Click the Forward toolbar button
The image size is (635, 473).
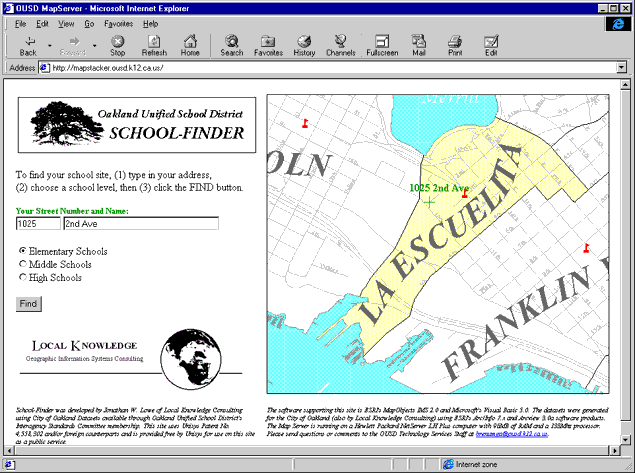pyautogui.click(x=73, y=45)
